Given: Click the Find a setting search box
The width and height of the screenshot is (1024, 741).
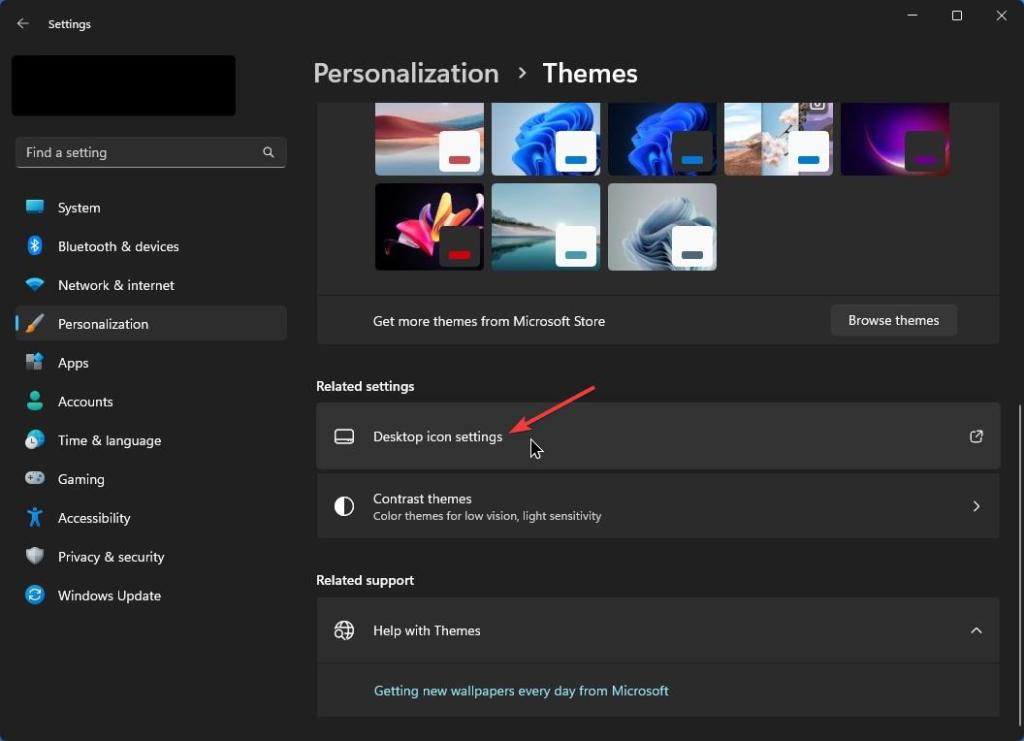Looking at the screenshot, I should [x=140, y=152].
